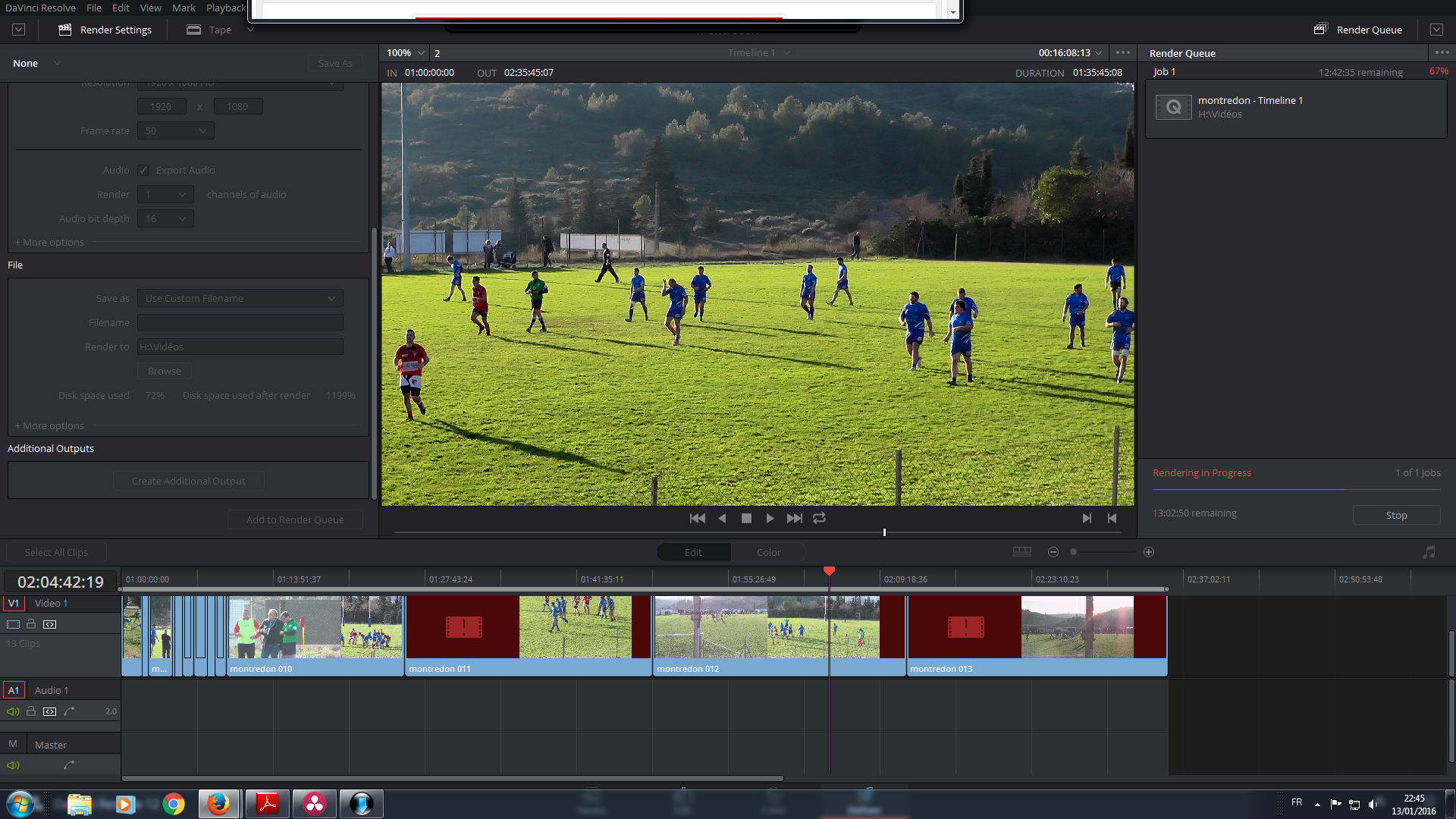Click the viewer scrub bar handle
Image resolution: width=1456 pixels, height=819 pixels.
[x=884, y=532]
